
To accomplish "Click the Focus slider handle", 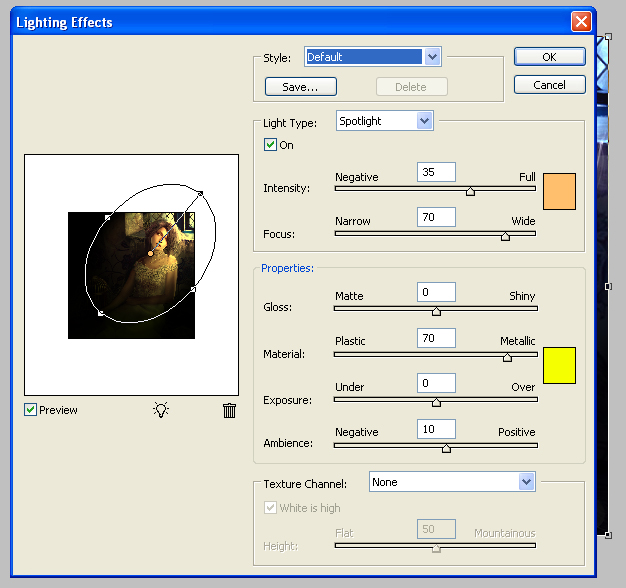I will coord(505,237).
